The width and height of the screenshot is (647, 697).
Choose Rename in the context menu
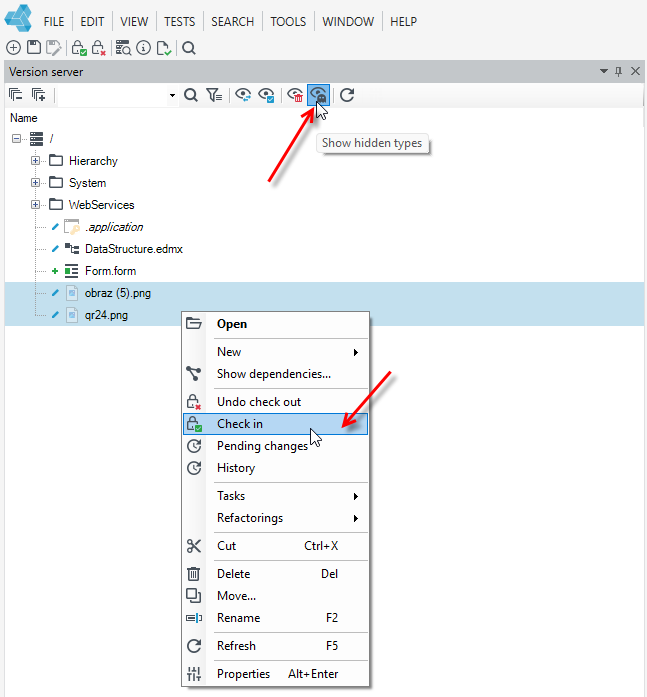coord(276,618)
